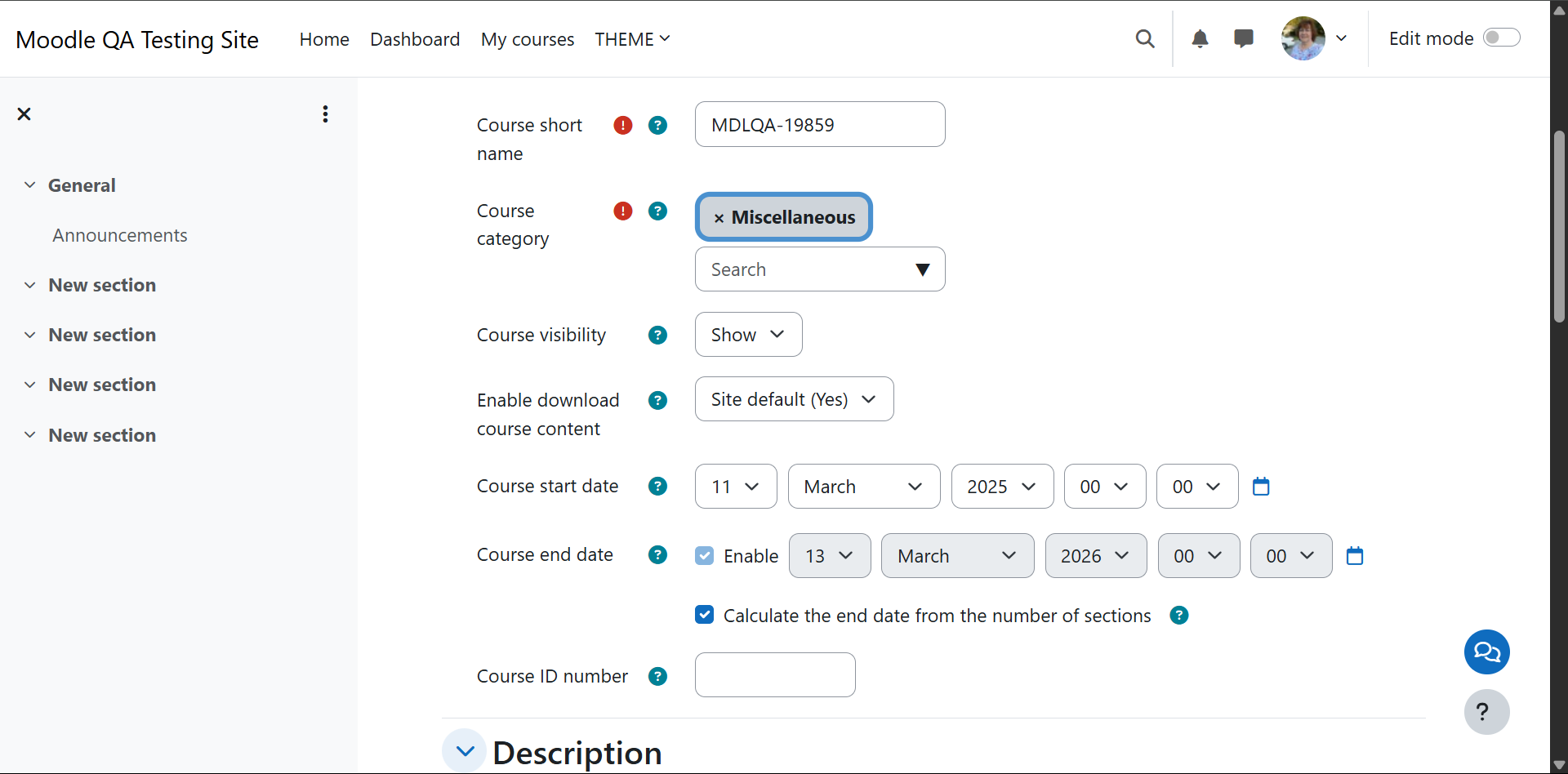Open Course visibility Show dropdown
This screenshot has height=774, width=1568.
point(748,335)
